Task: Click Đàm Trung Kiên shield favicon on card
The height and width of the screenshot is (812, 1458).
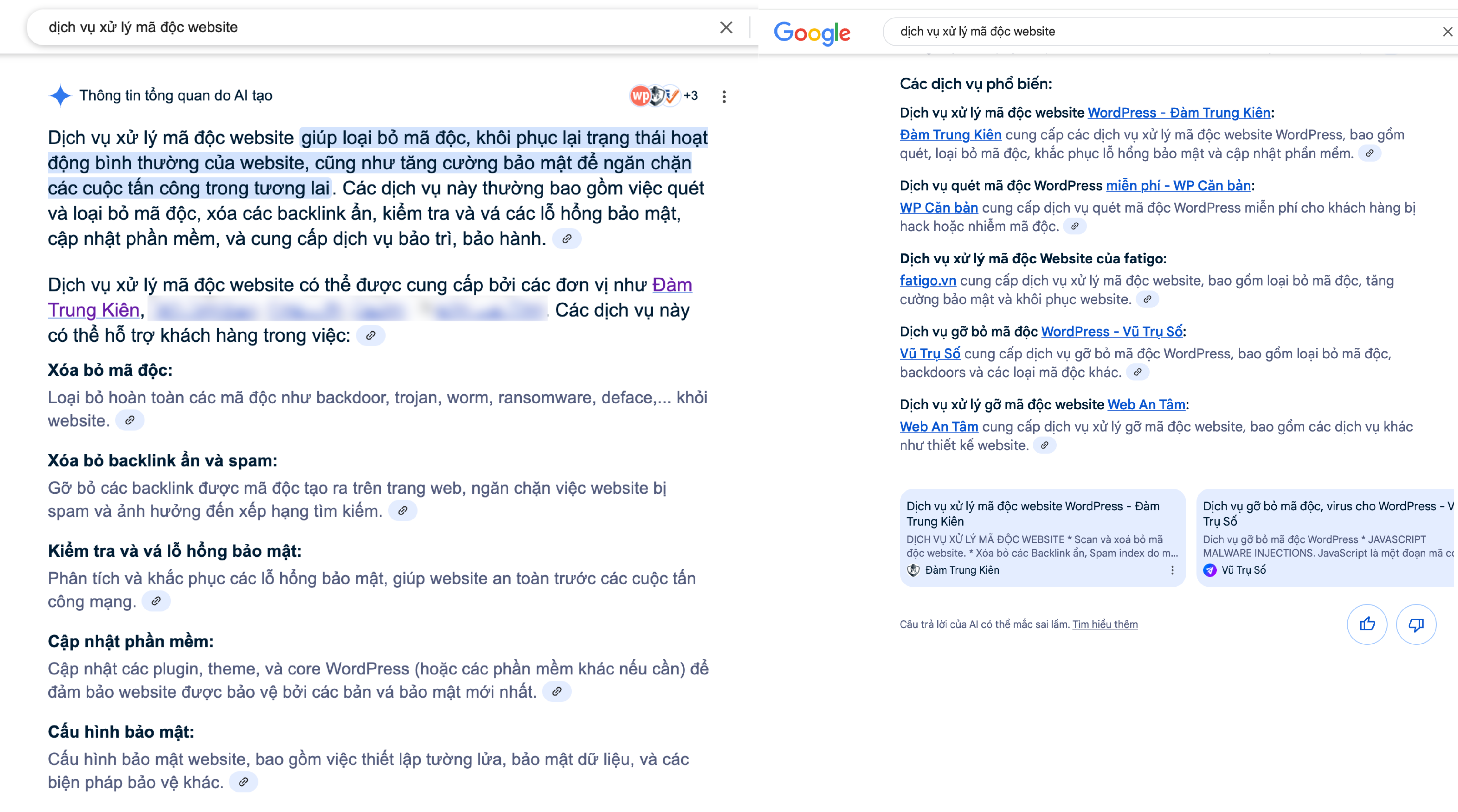Action: click(x=914, y=570)
